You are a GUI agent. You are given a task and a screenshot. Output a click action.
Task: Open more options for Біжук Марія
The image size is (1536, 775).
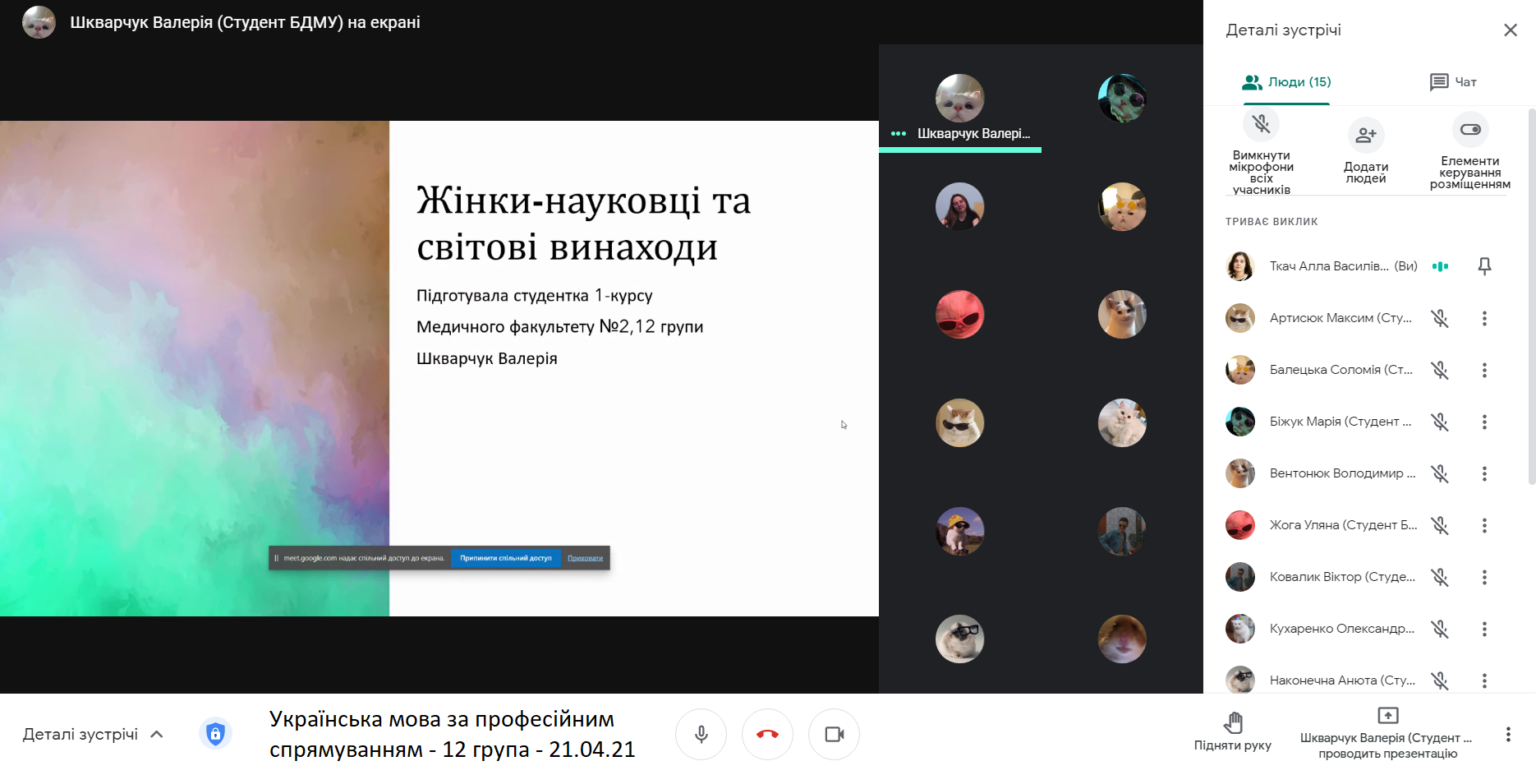tap(1484, 422)
